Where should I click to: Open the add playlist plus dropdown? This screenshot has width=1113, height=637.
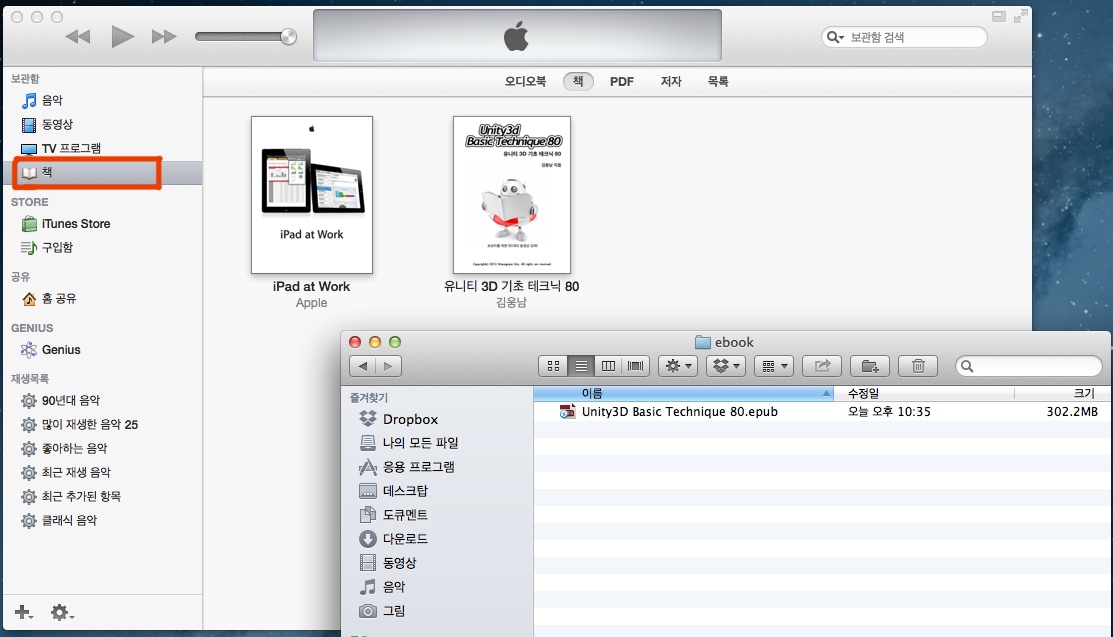coord(25,612)
